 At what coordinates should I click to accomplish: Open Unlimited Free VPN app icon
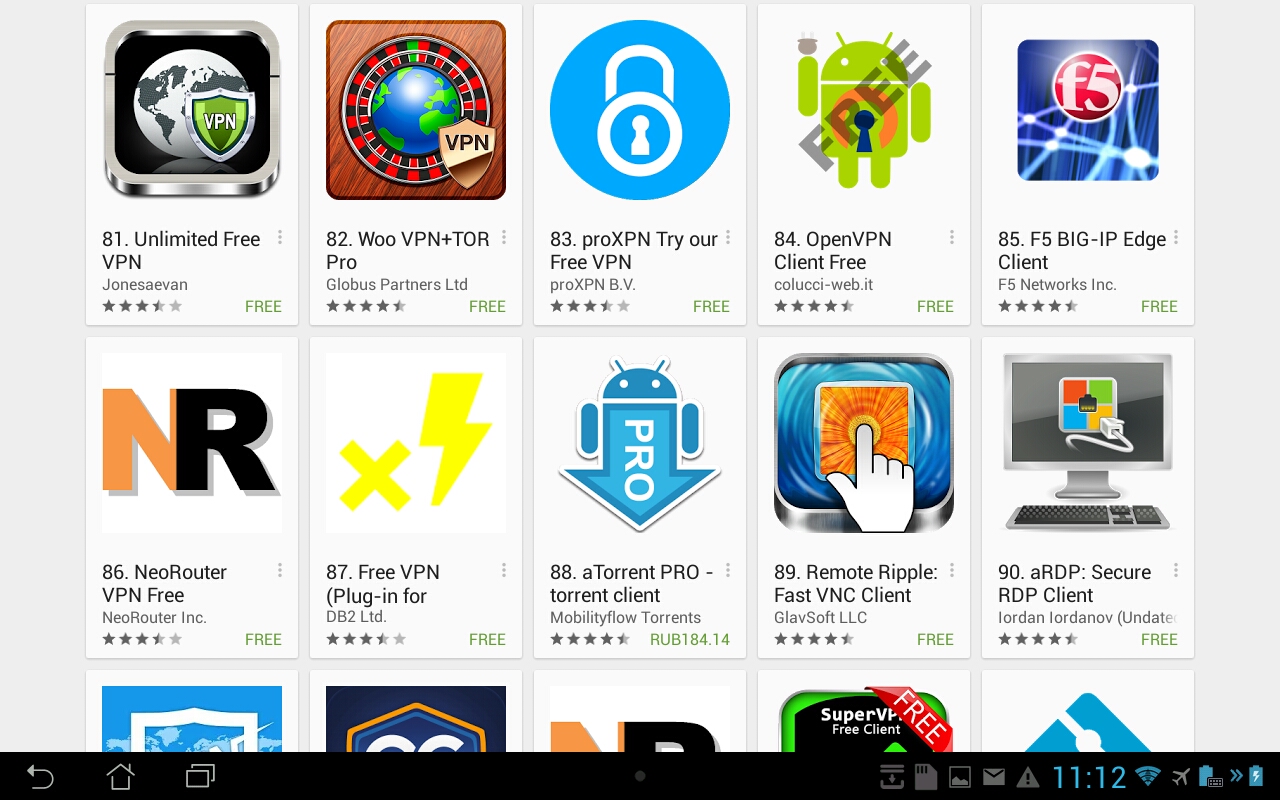tap(192, 110)
